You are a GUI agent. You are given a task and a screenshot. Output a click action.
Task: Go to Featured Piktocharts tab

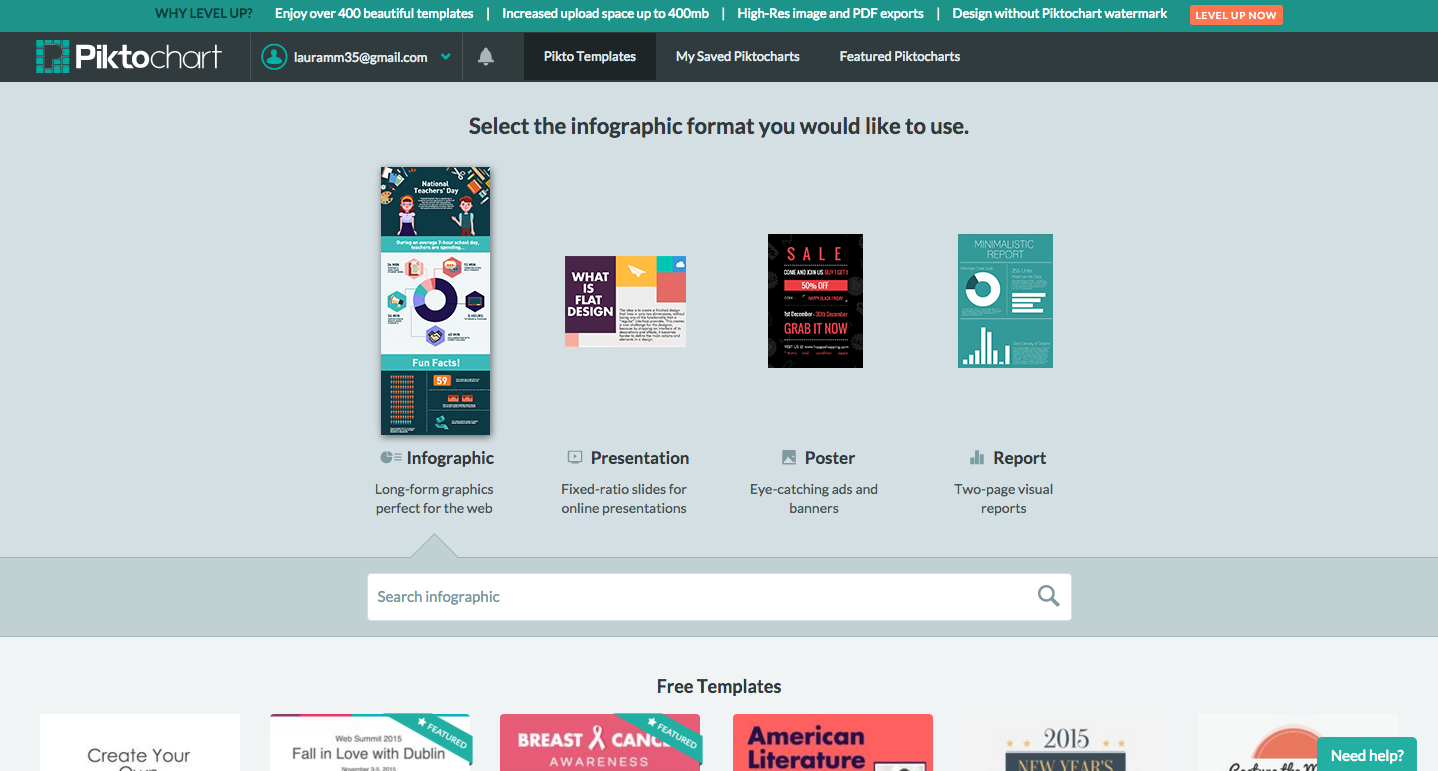pos(900,57)
